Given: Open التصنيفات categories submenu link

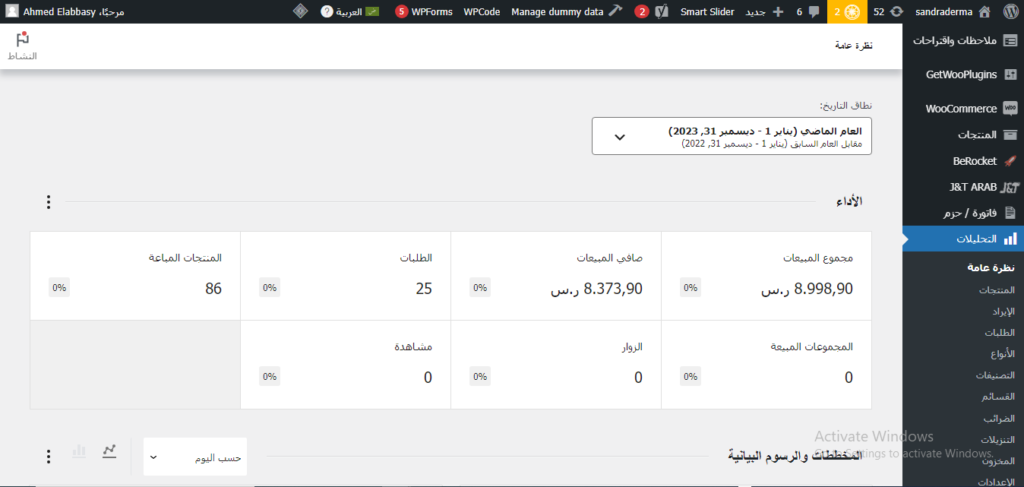Looking at the screenshot, I should (x=995, y=375).
